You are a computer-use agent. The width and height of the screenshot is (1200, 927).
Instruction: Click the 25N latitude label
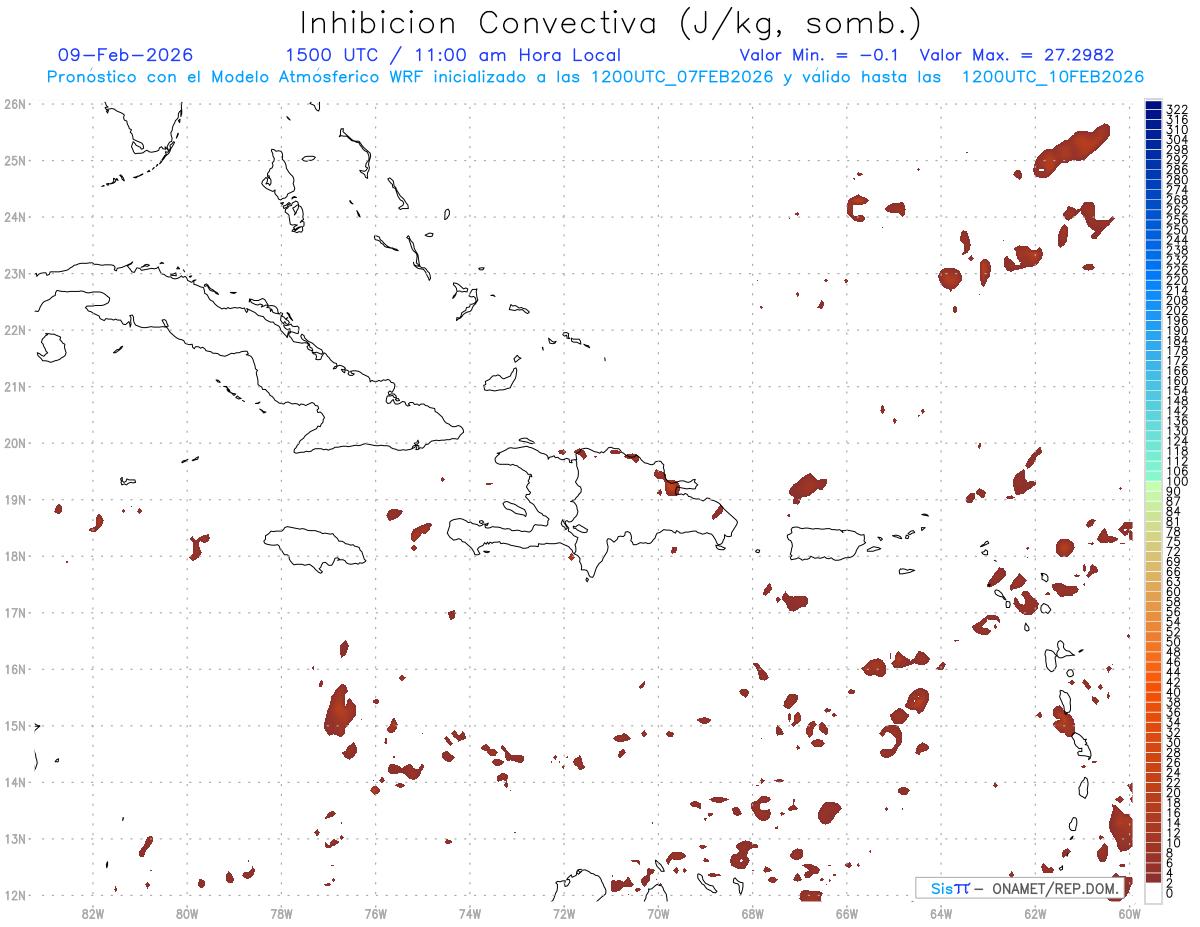pyautogui.click(x=14, y=160)
